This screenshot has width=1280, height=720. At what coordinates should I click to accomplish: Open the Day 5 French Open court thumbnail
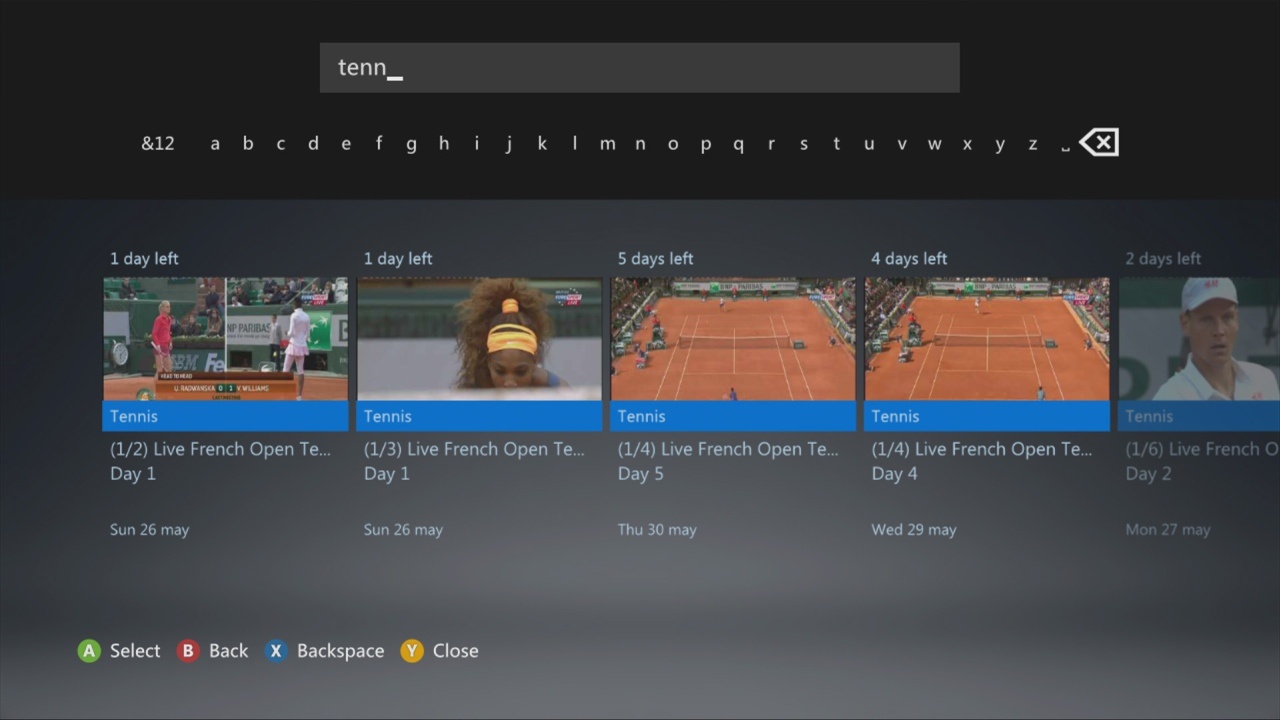(x=734, y=339)
